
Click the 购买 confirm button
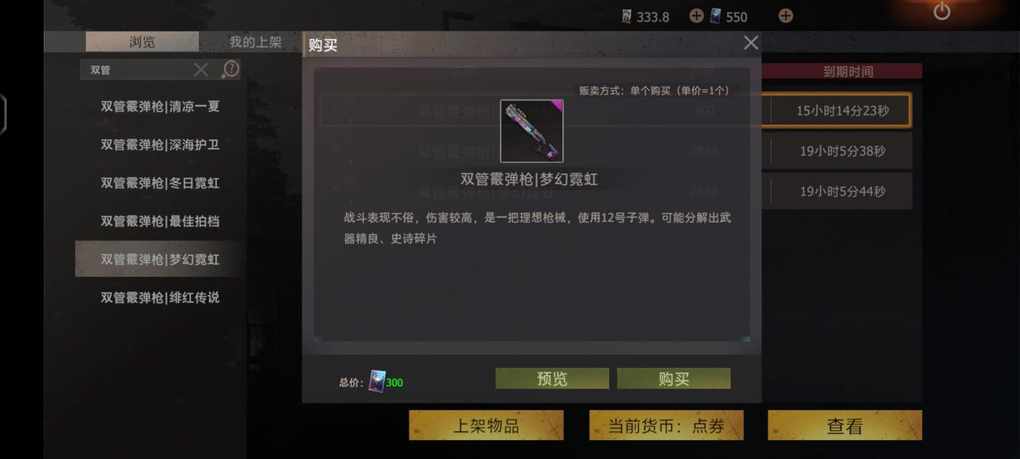click(673, 379)
